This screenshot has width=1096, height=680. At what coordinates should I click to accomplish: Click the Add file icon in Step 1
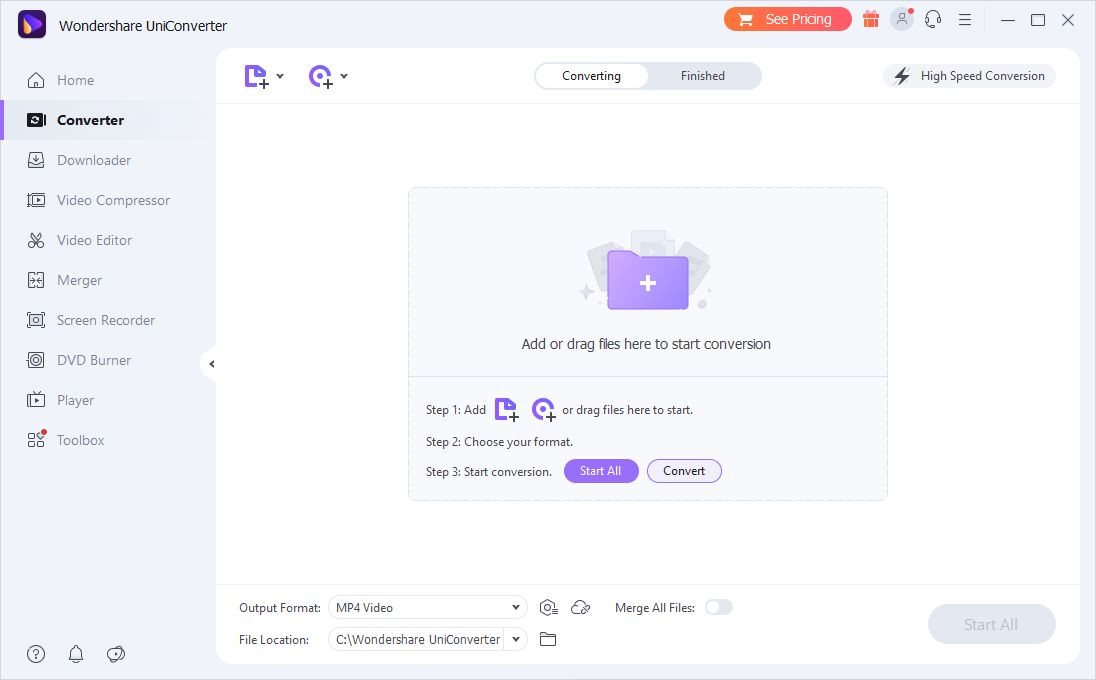tap(507, 410)
